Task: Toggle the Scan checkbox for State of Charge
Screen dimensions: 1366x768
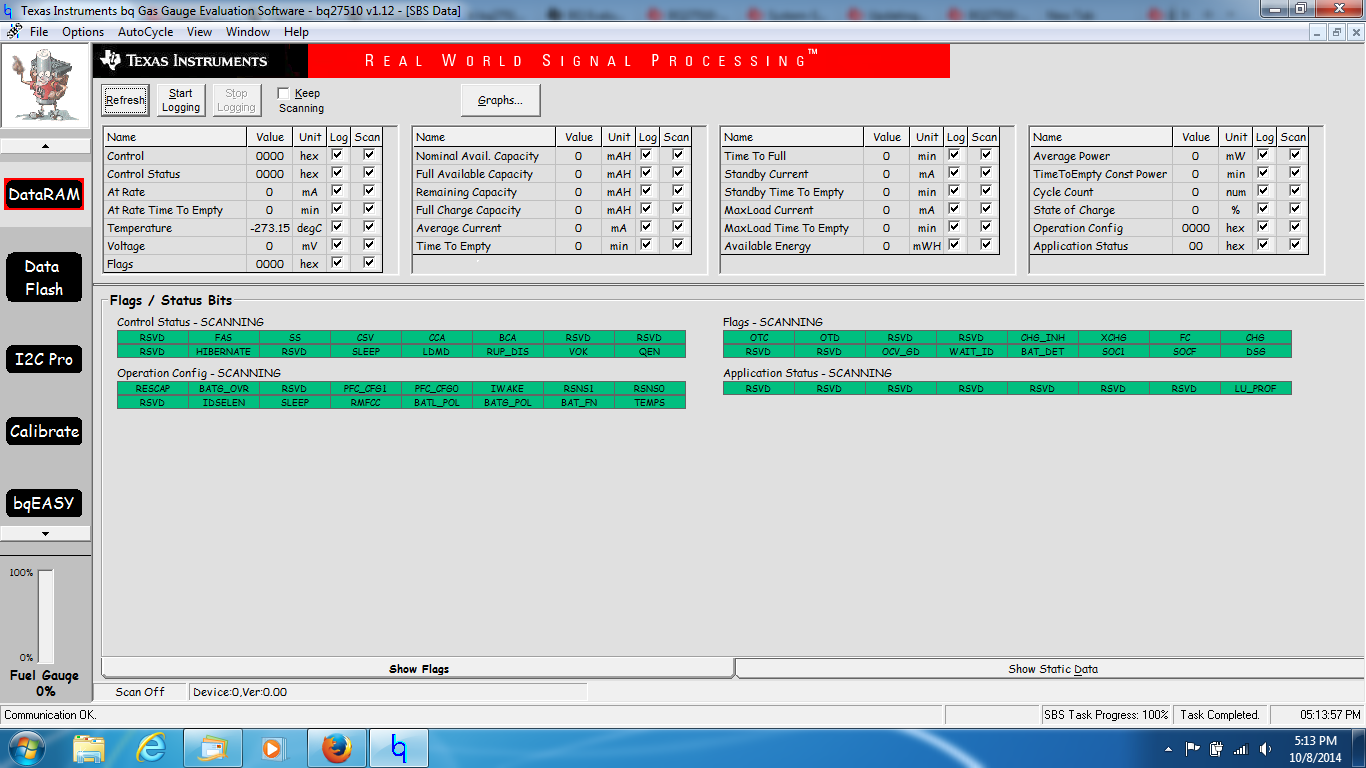Action: 1295,209
